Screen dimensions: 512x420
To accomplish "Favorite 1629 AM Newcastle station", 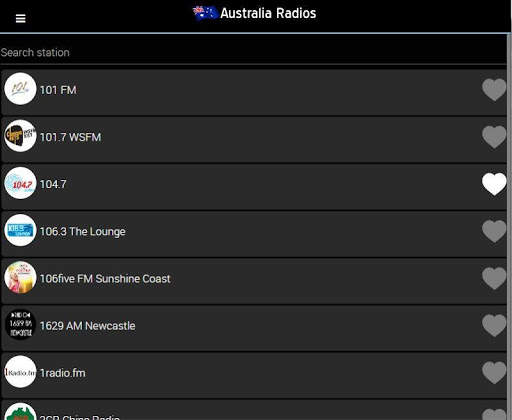I will (x=494, y=326).
